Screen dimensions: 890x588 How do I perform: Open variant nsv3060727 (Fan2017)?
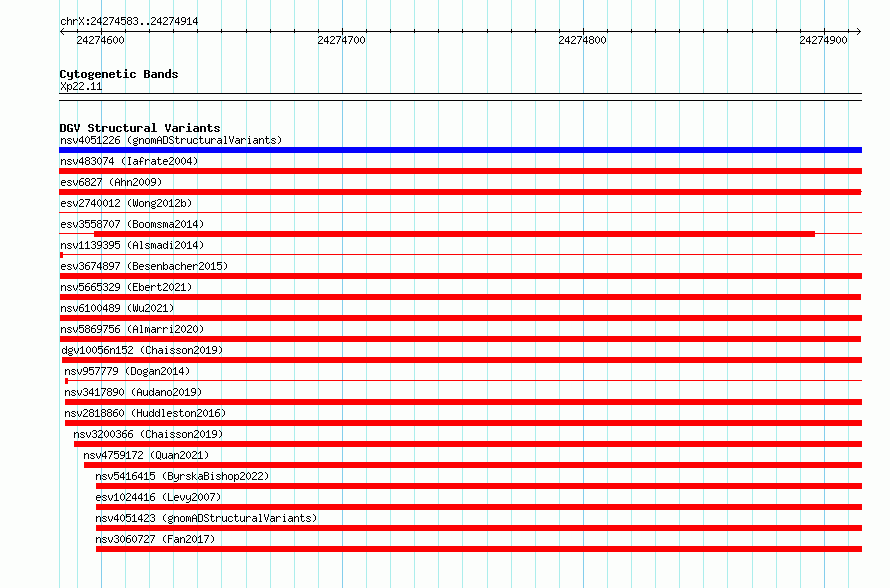coord(155,539)
